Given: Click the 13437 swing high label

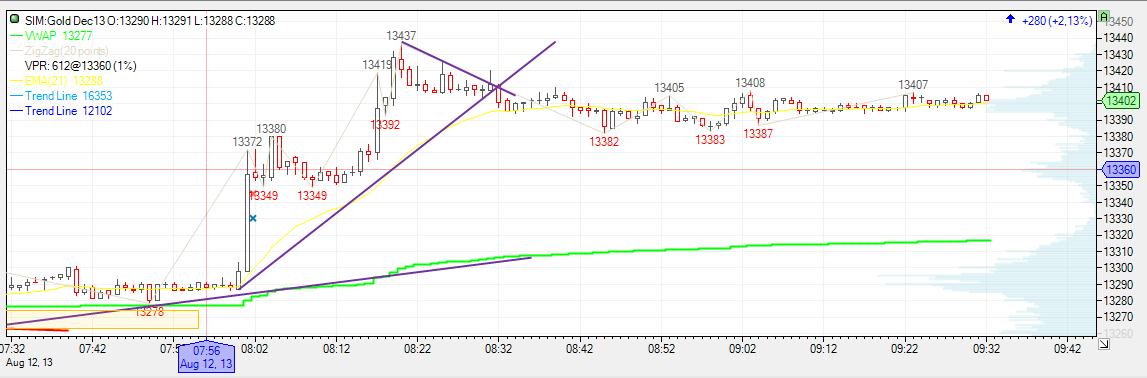Looking at the screenshot, I should 402,35.
